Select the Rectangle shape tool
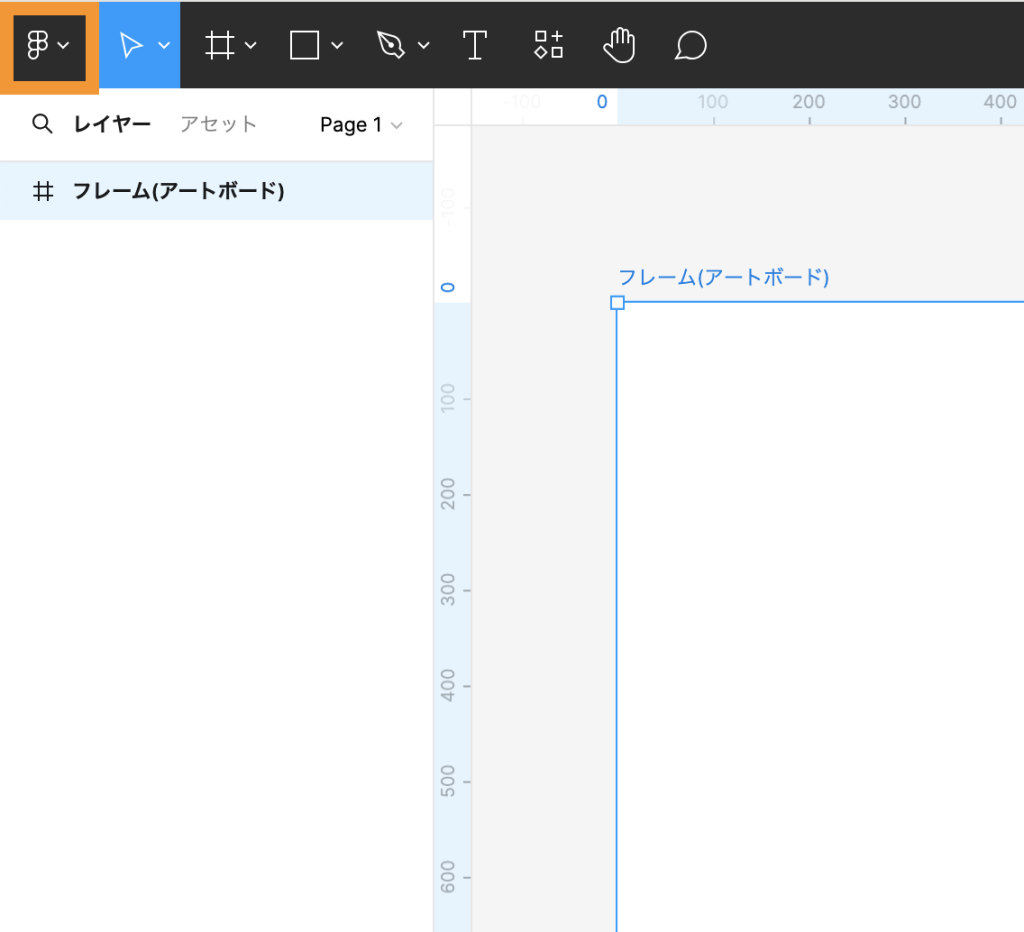 tap(304, 45)
